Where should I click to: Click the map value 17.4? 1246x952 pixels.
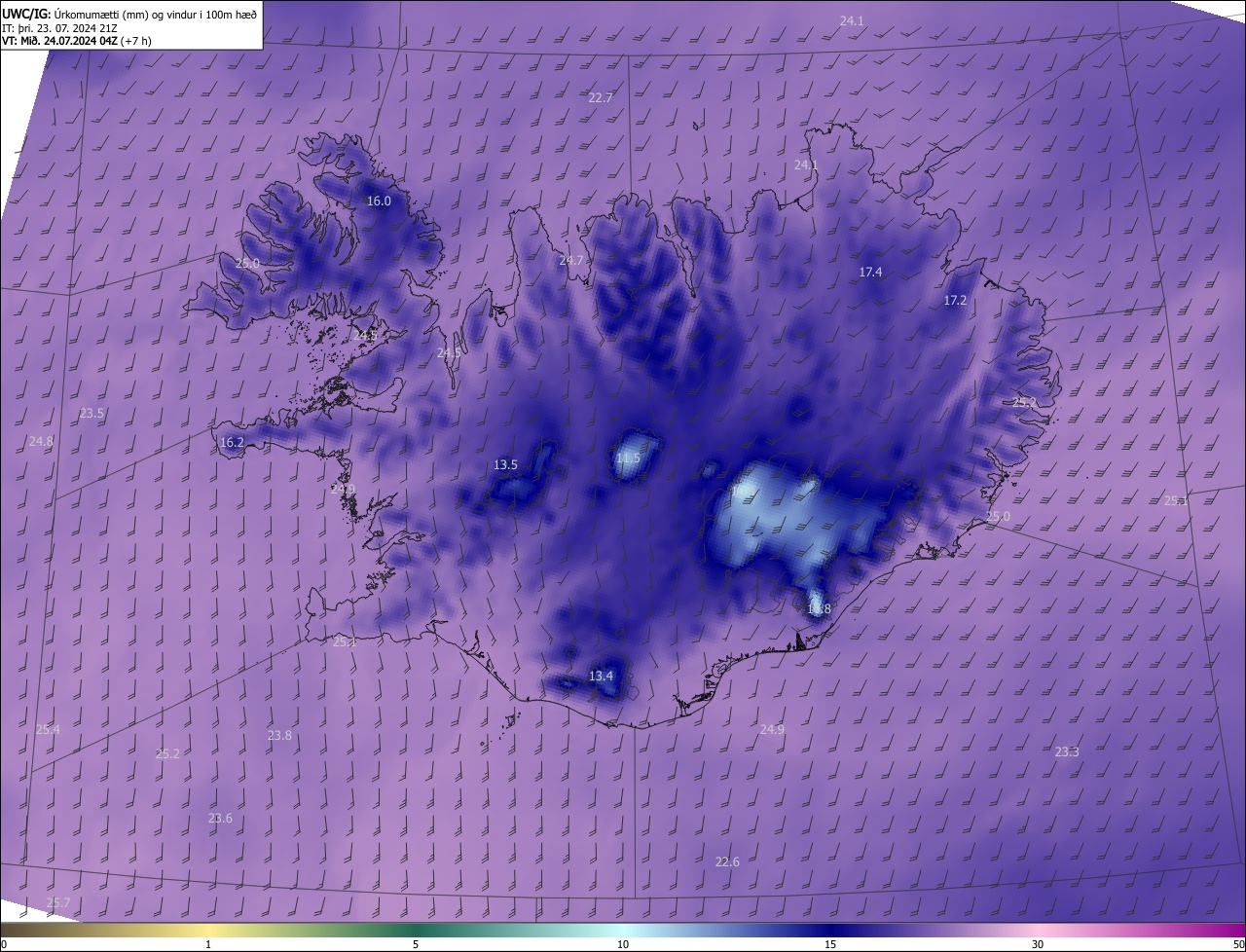(870, 273)
